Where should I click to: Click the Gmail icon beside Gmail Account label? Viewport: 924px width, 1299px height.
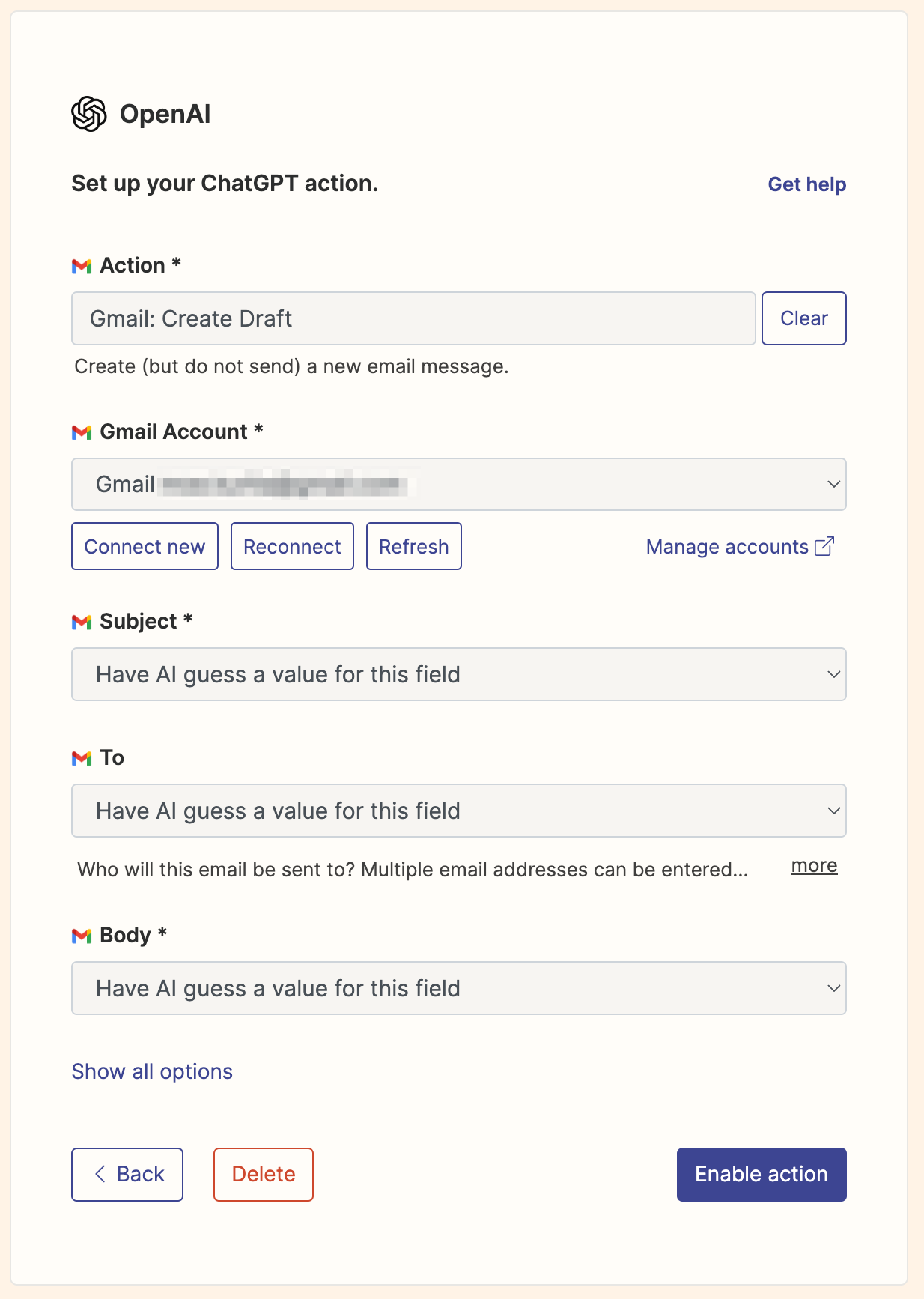(x=82, y=432)
